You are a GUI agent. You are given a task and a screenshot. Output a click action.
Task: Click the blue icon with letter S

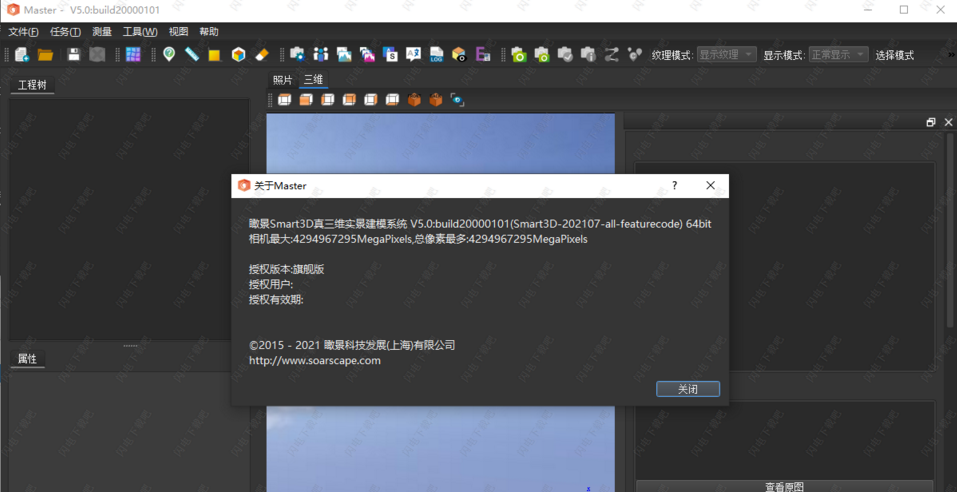(x=390, y=55)
